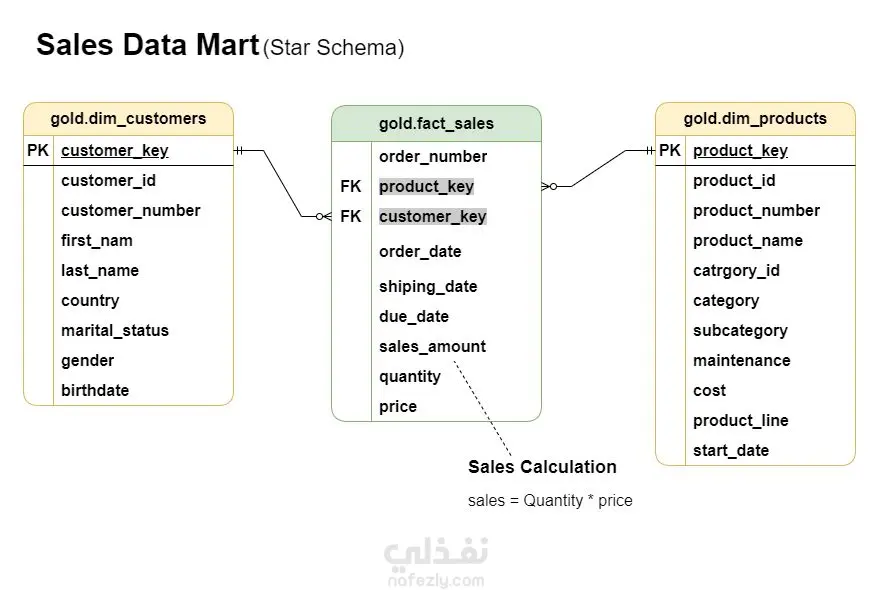Select the sales_amount field
871x590 pixels.
pyautogui.click(x=432, y=347)
